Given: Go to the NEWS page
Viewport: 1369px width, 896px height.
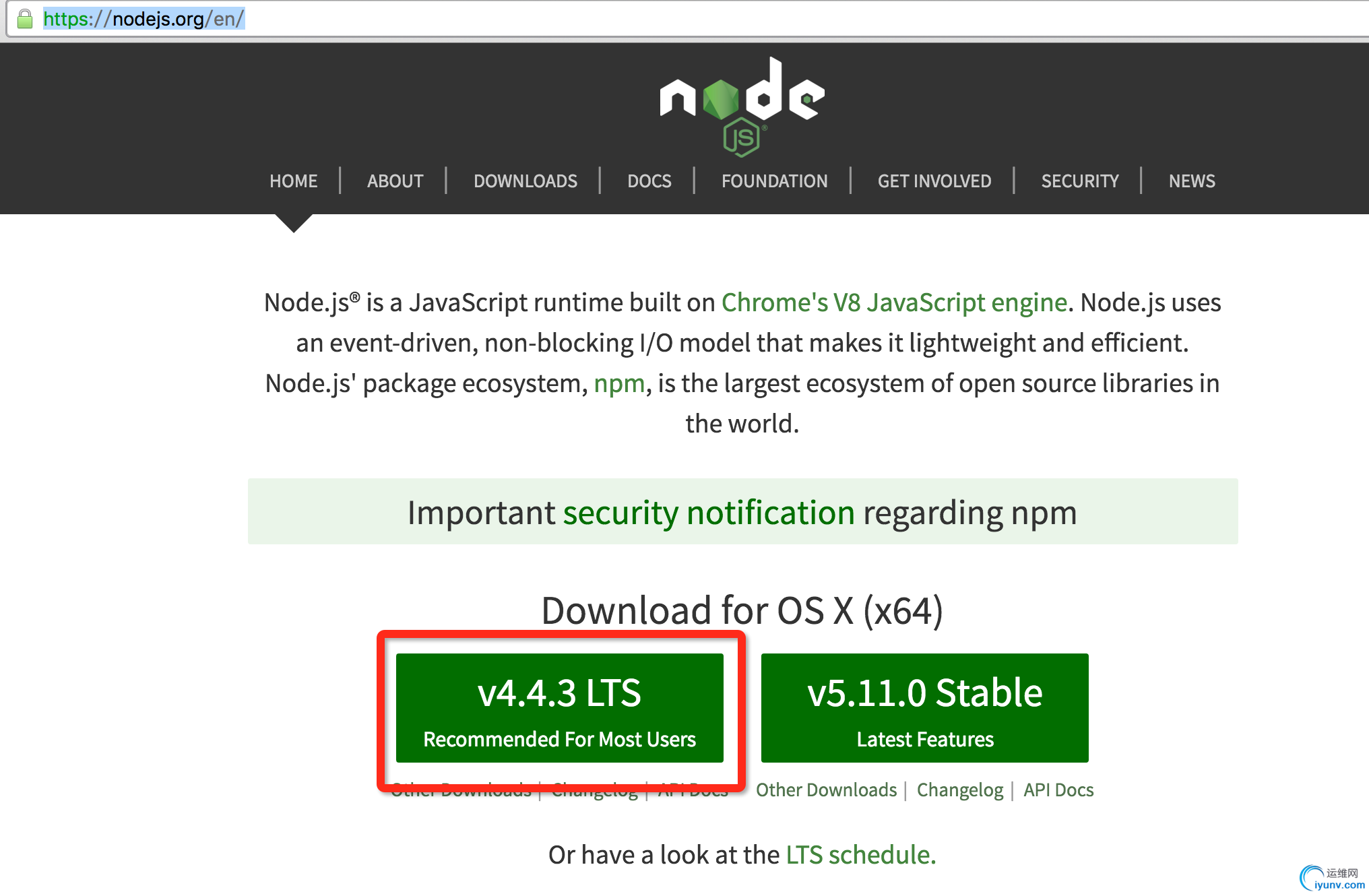Looking at the screenshot, I should tap(1191, 181).
